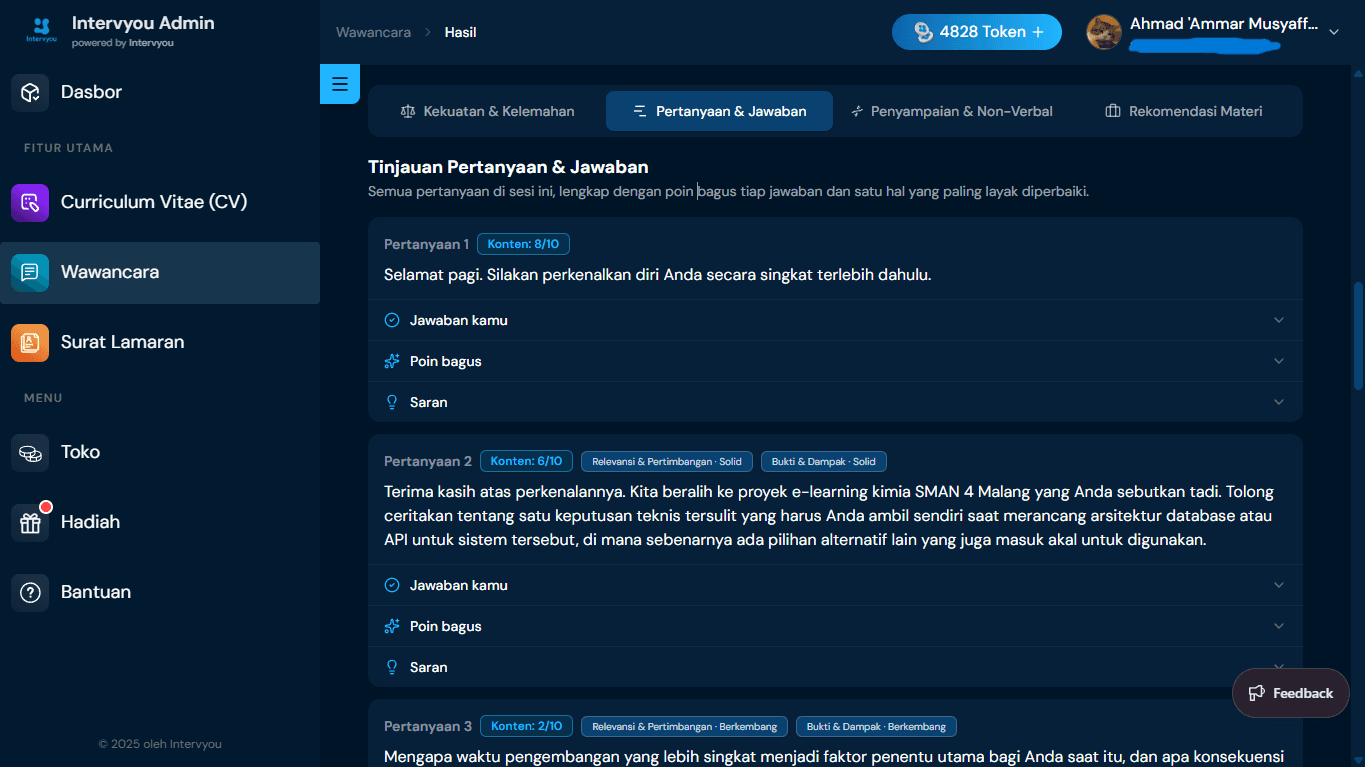The image size is (1365, 767).
Task: Open the user account dropdown chevron
Action: 1333,32
